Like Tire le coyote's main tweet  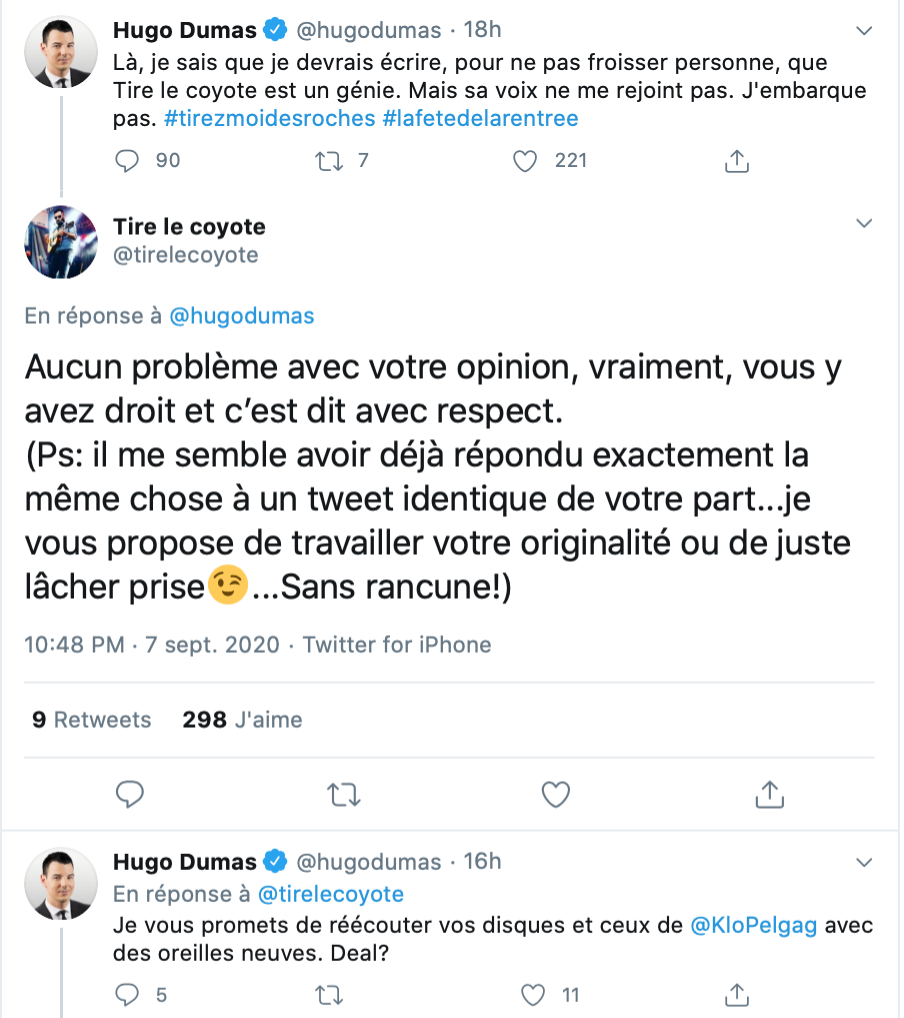(x=555, y=794)
